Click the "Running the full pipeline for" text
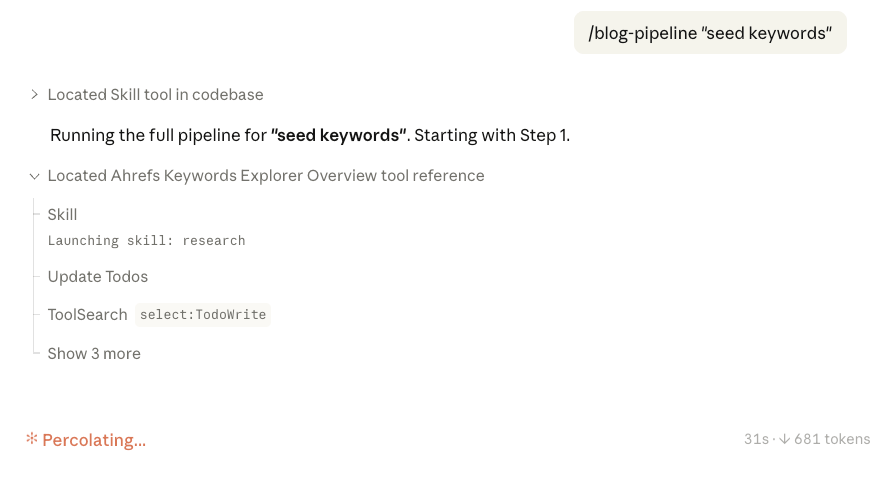 tap(158, 136)
